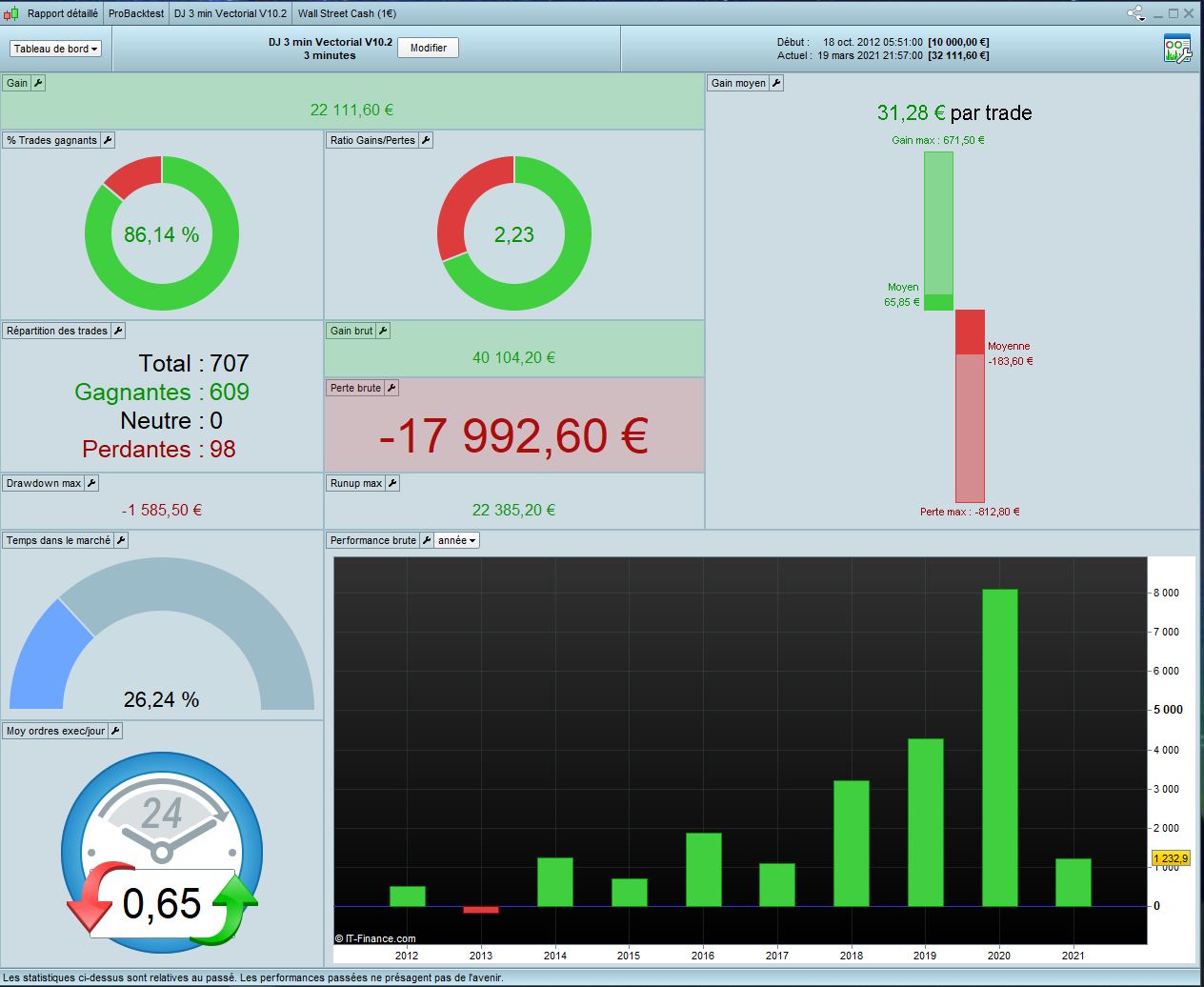Click the Début date text
This screenshot has height=987, width=1204.
tap(883, 42)
